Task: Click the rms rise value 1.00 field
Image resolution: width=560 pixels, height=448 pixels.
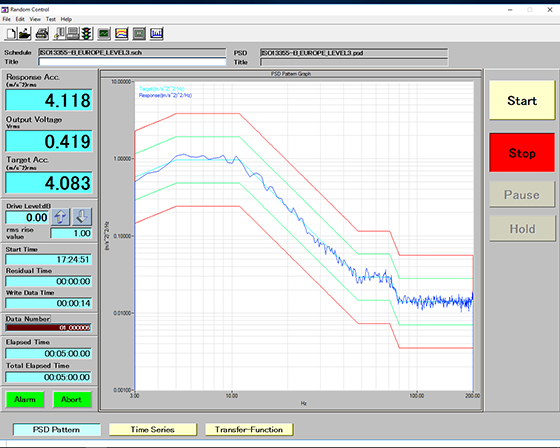Action: tap(71, 233)
